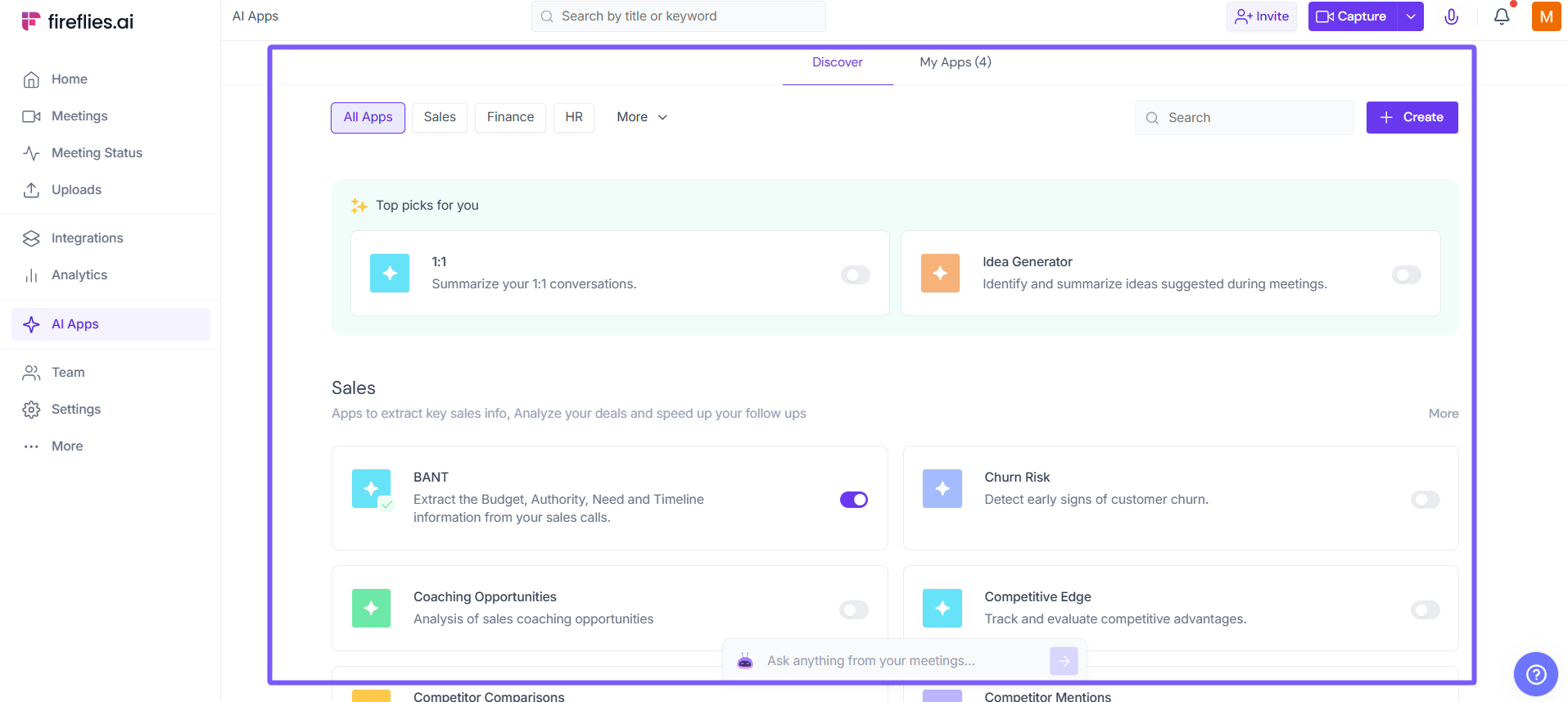Open AI Apps via its sparkle icon
Viewport: 1568px width, 702px height.
(x=31, y=324)
